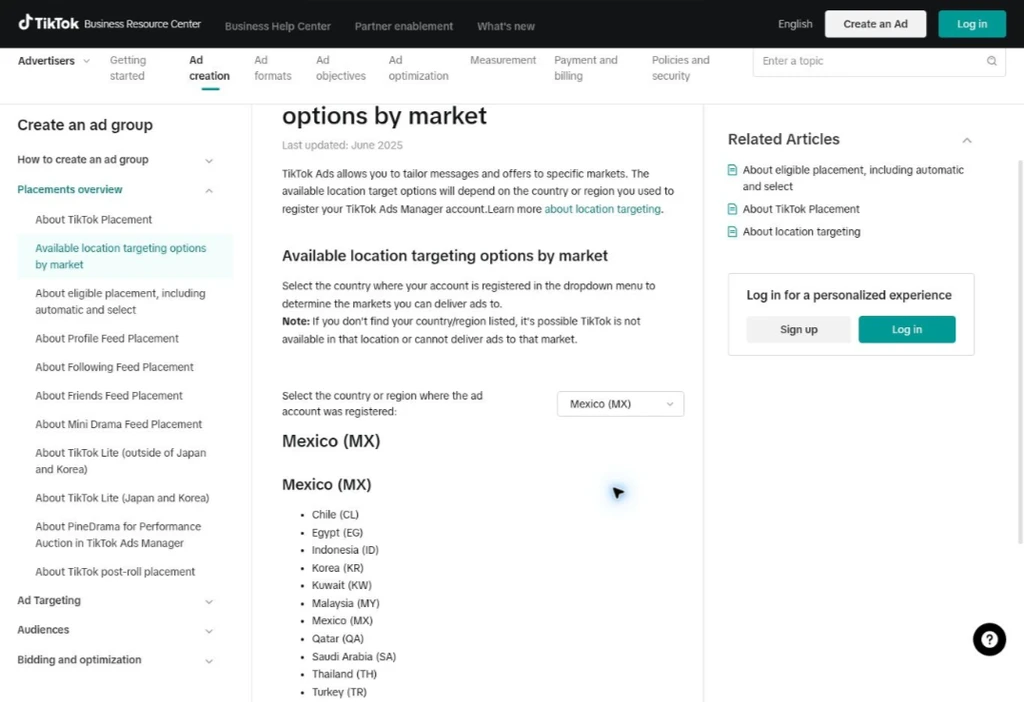The height and width of the screenshot is (702, 1024).
Task: Click list entry Turkey (TR)
Action: tap(339, 692)
